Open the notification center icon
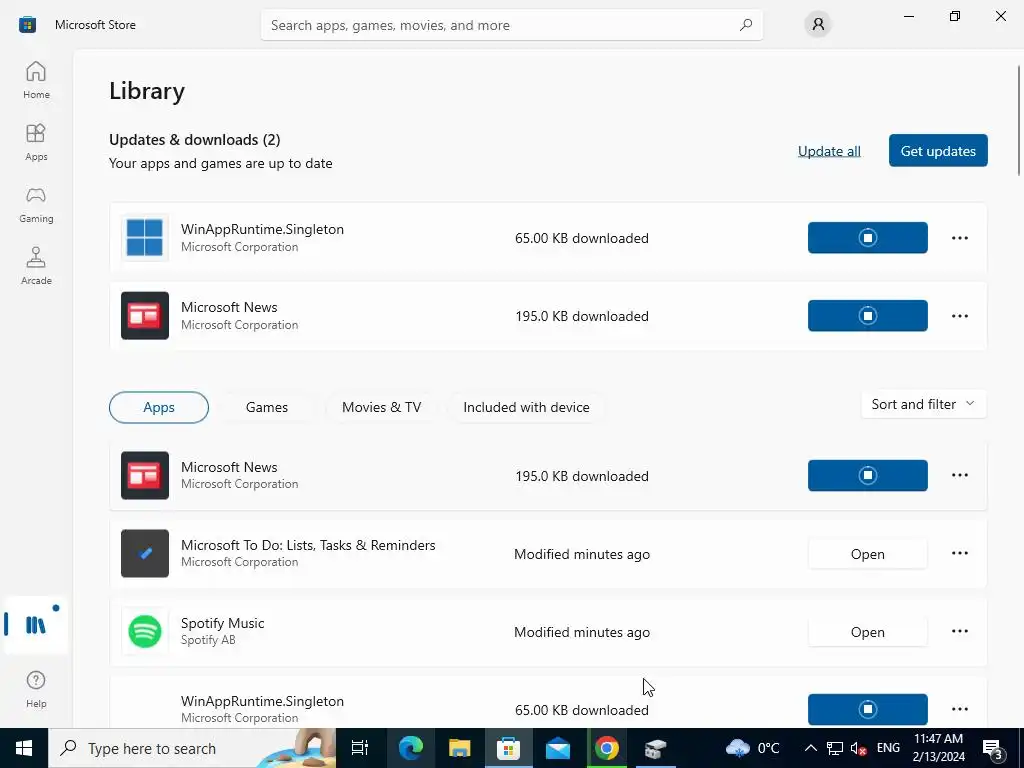This screenshot has width=1024, height=768. click(993, 748)
